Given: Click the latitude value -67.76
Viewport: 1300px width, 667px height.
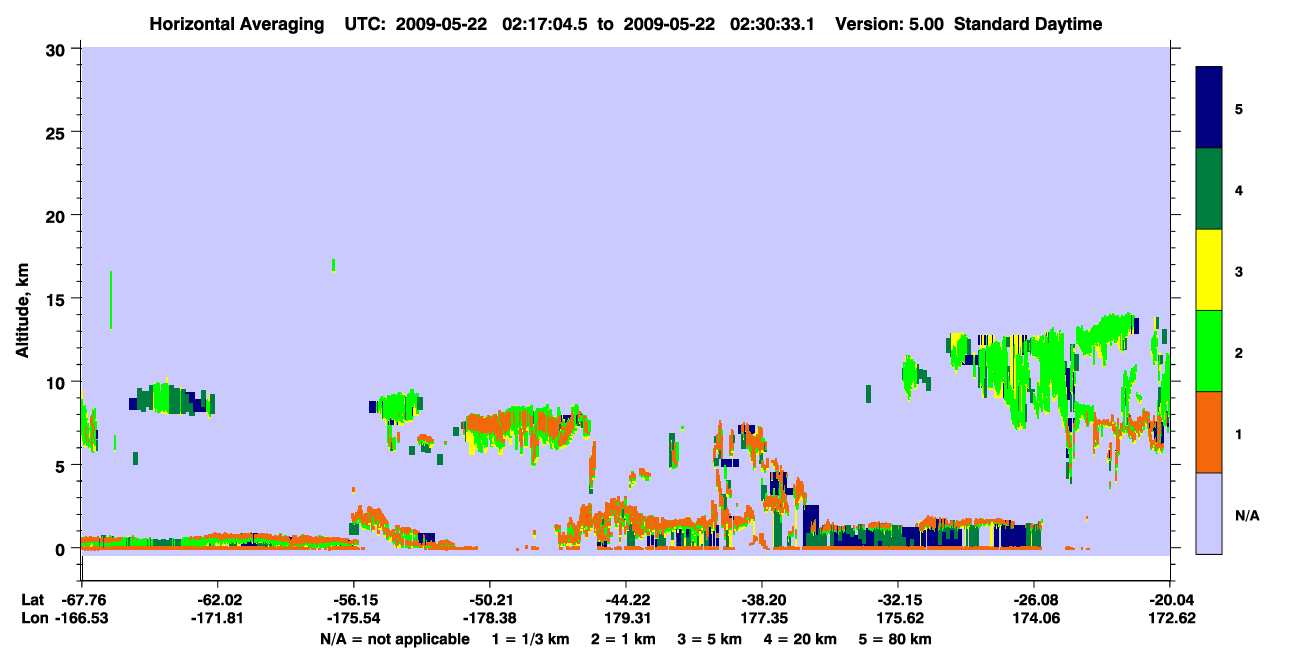Looking at the screenshot, I should (x=81, y=600).
